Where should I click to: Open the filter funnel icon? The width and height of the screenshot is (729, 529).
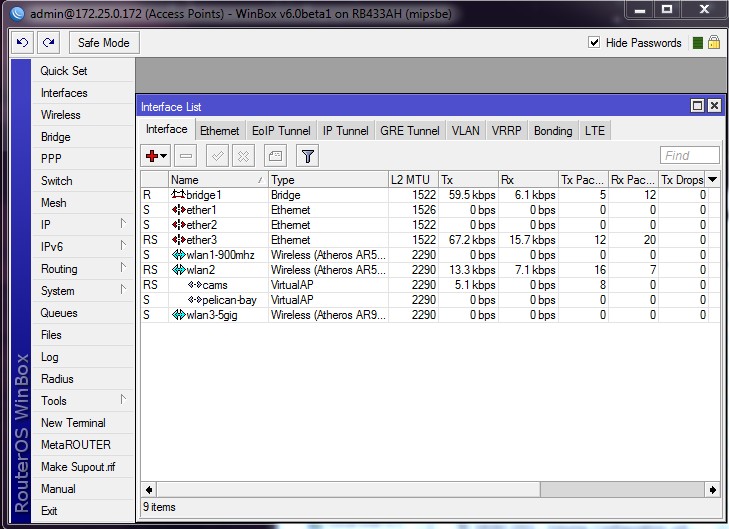(x=308, y=156)
